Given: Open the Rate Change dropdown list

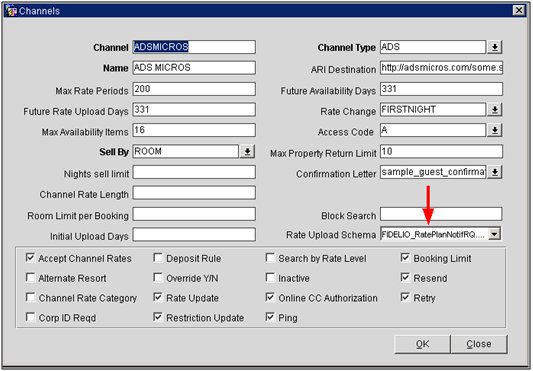Looking at the screenshot, I should (495, 109).
